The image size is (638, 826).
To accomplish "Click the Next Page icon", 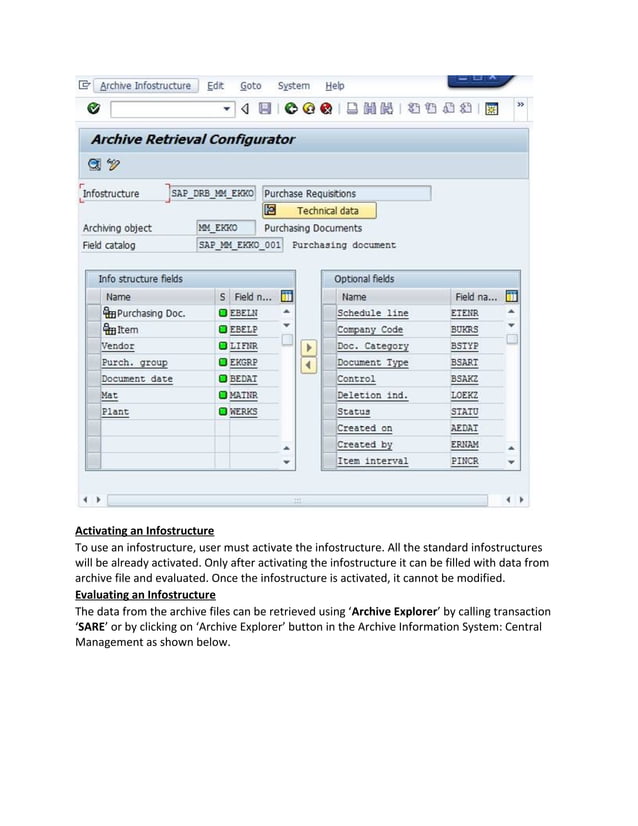I will (448, 109).
